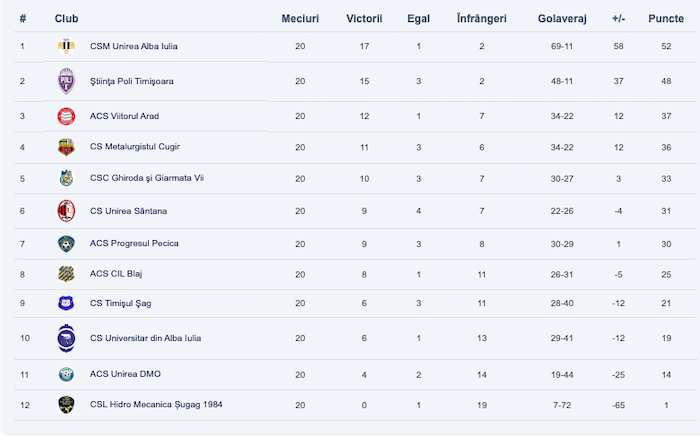Click CS Timișul Șag club logo
Viewport: 700px width, 436px height.
point(66,303)
